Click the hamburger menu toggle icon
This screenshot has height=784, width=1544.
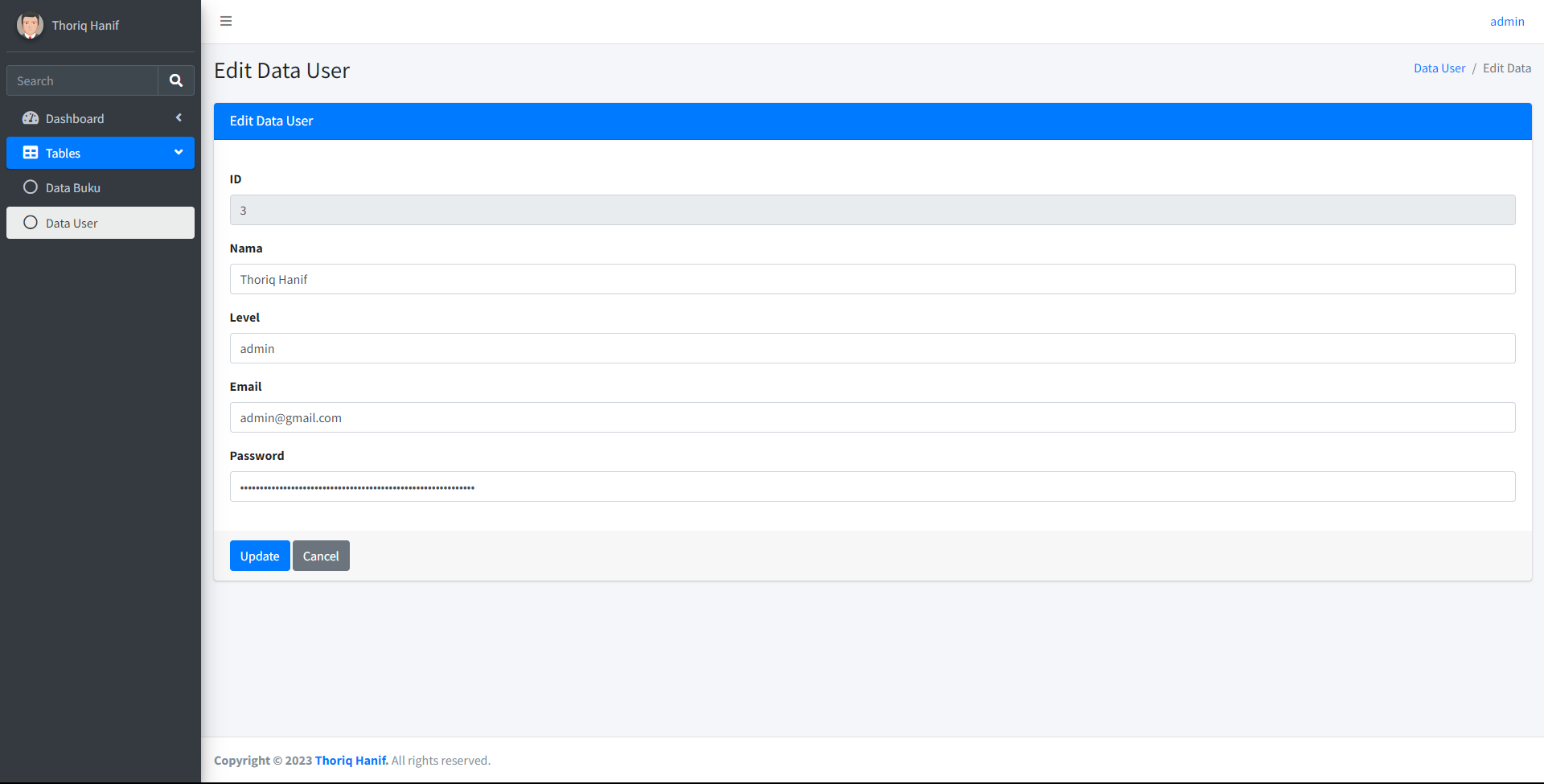click(x=226, y=21)
